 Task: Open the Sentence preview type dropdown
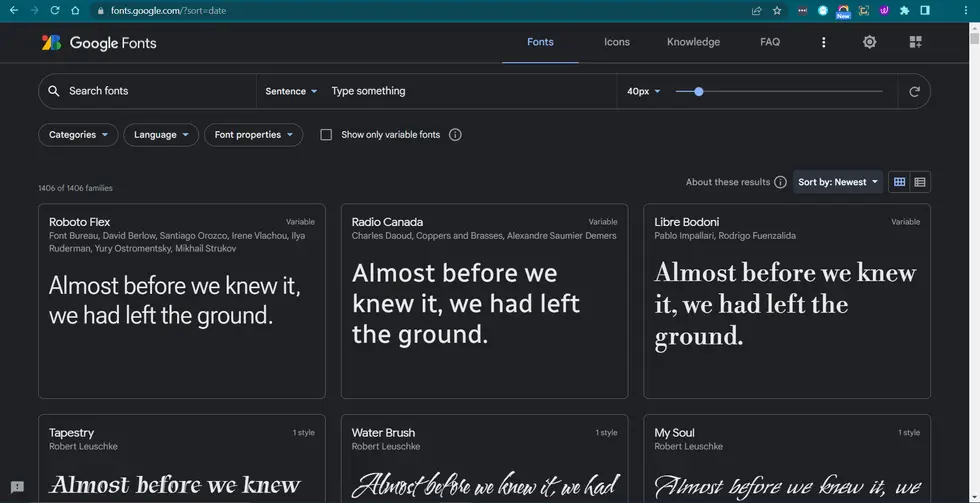pos(291,91)
